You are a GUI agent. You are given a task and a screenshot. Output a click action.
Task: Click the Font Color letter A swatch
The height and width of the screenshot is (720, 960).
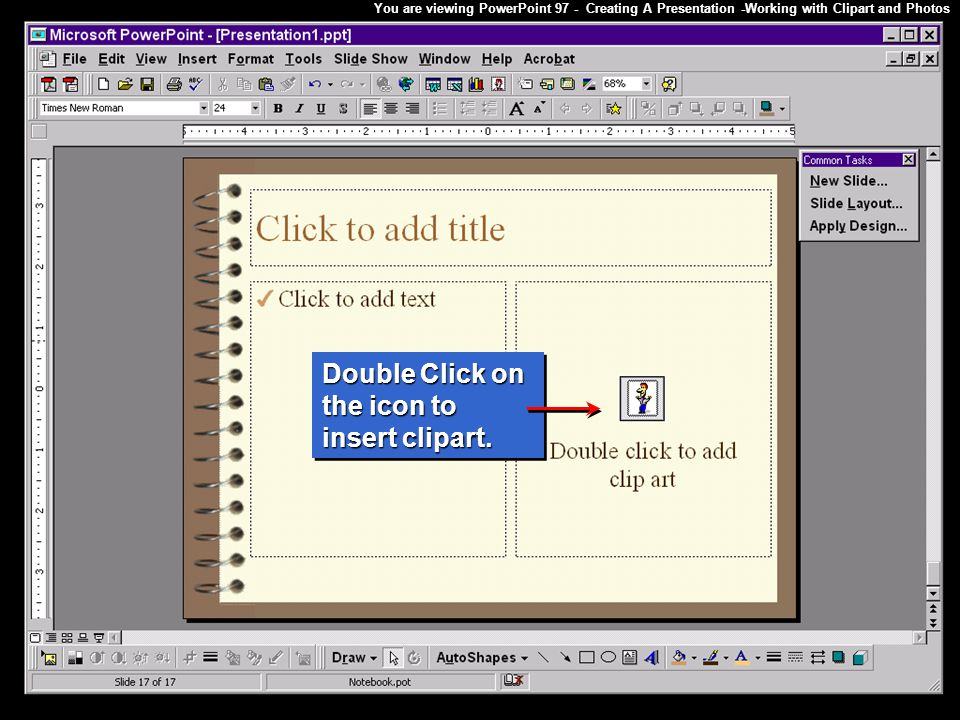[x=742, y=658]
